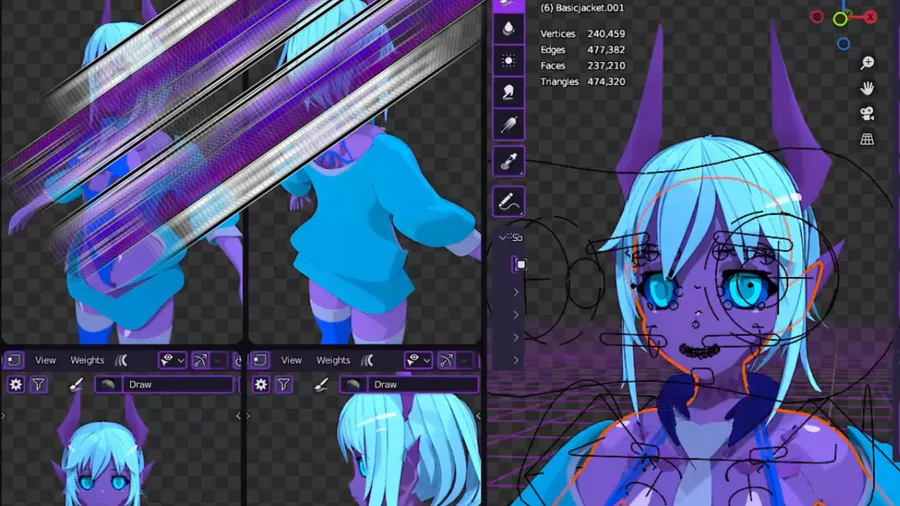Click funnel filter icon in left viewport
The height and width of the screenshot is (506, 900).
pos(38,384)
